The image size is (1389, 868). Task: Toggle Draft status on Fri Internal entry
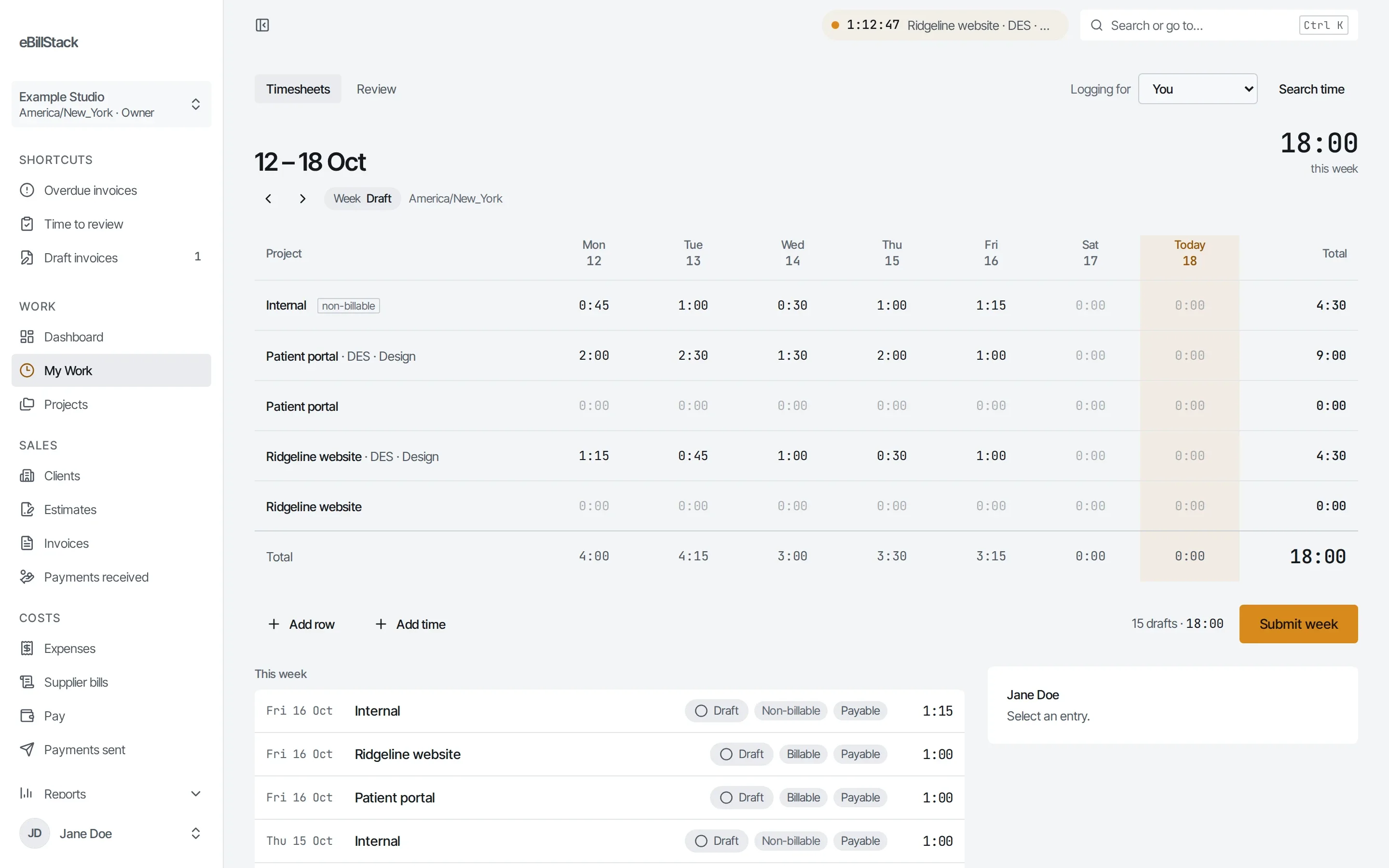[716, 711]
